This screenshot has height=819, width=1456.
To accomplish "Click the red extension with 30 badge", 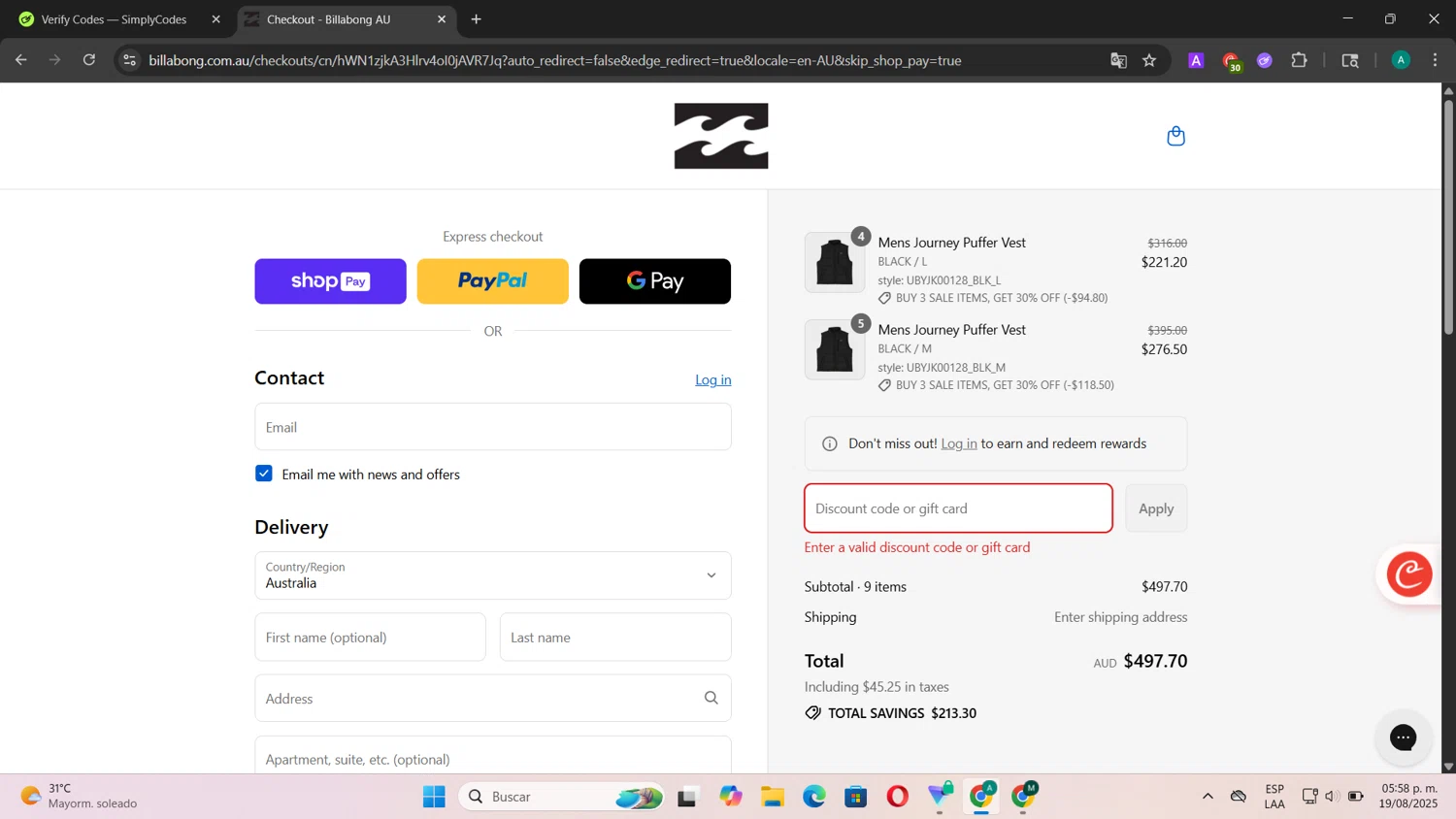I will pos(1232,61).
